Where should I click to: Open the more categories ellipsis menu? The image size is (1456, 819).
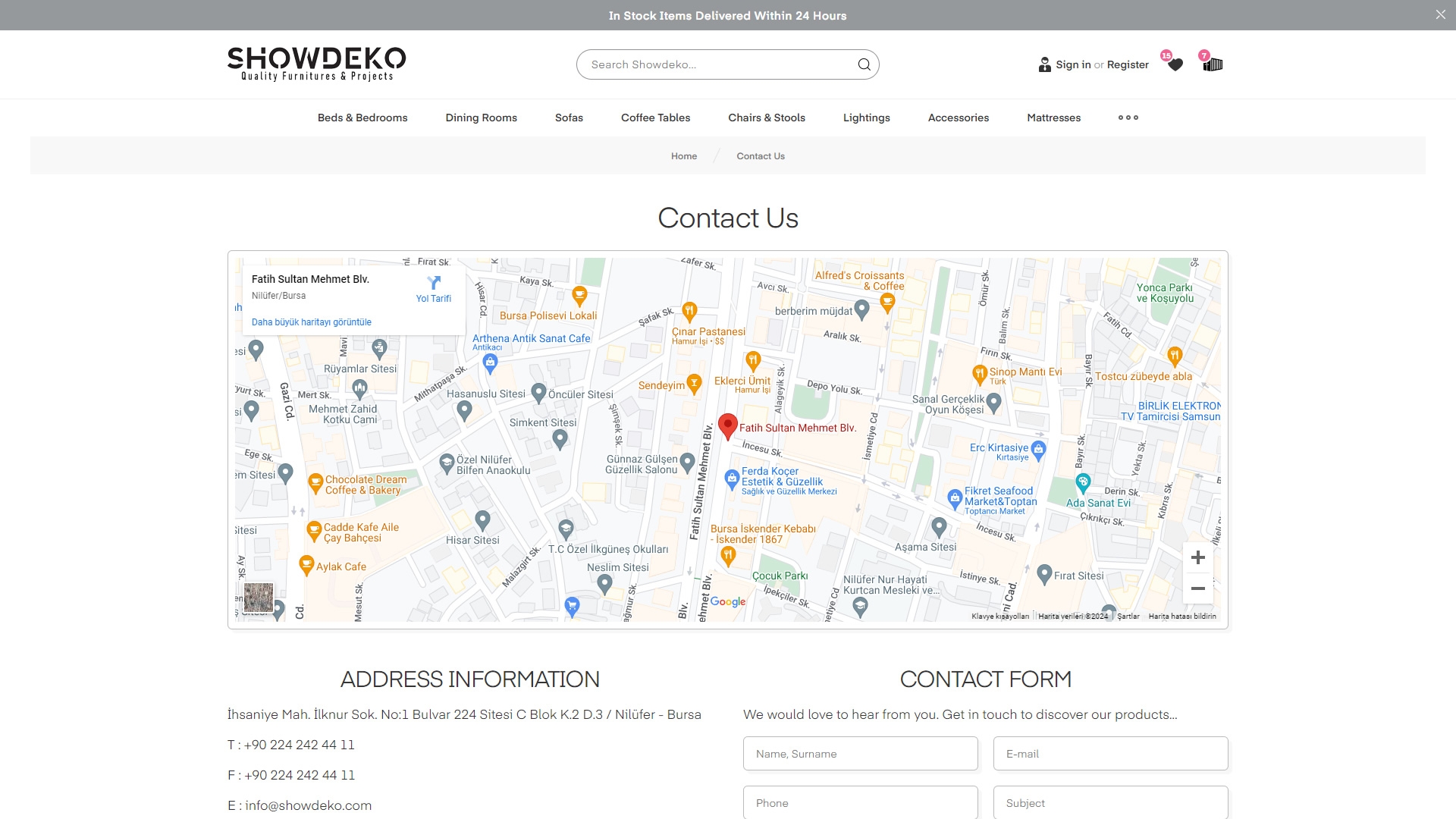tap(1128, 118)
